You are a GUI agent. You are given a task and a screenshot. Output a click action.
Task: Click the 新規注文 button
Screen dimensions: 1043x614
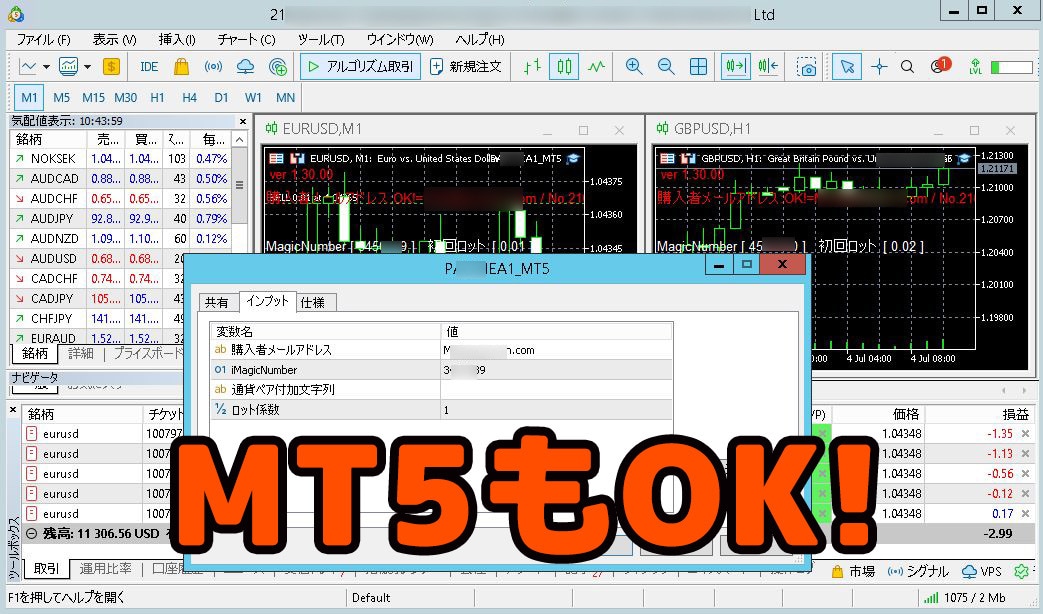tap(466, 67)
